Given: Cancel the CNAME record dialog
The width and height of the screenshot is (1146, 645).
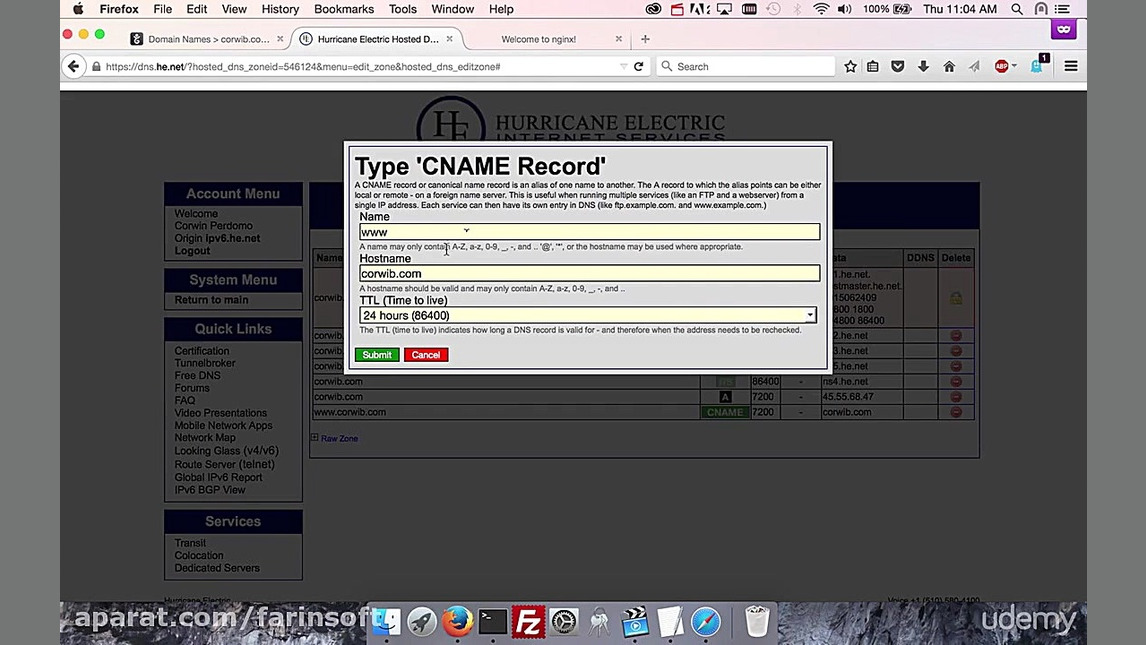Looking at the screenshot, I should 426,355.
